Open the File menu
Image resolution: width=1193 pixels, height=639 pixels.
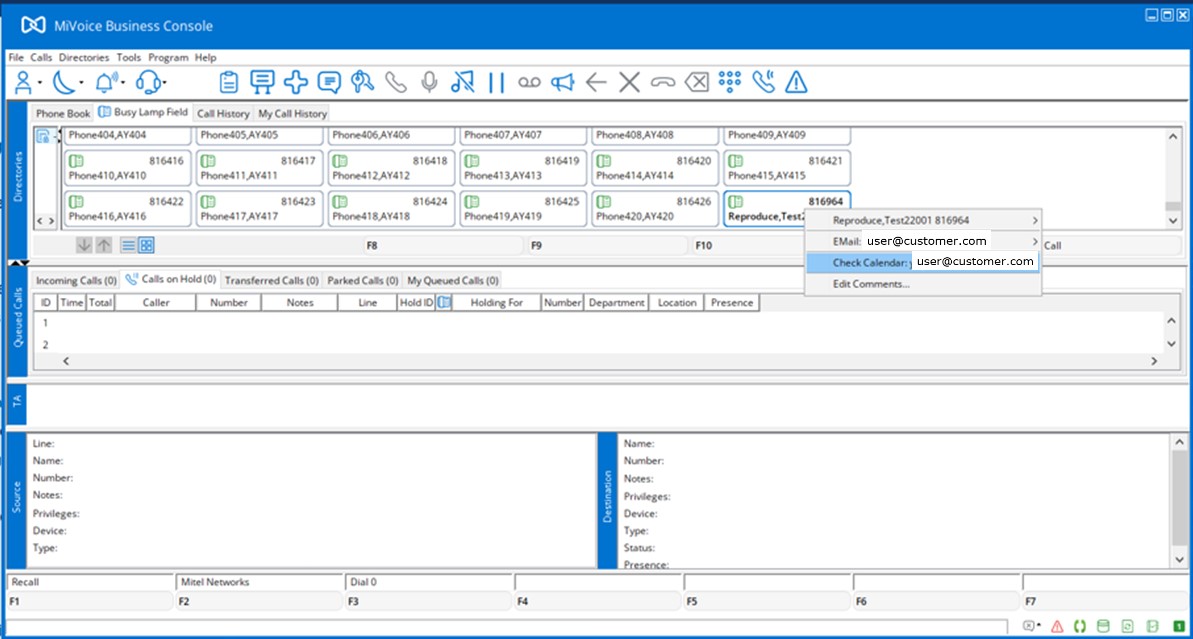[16, 57]
